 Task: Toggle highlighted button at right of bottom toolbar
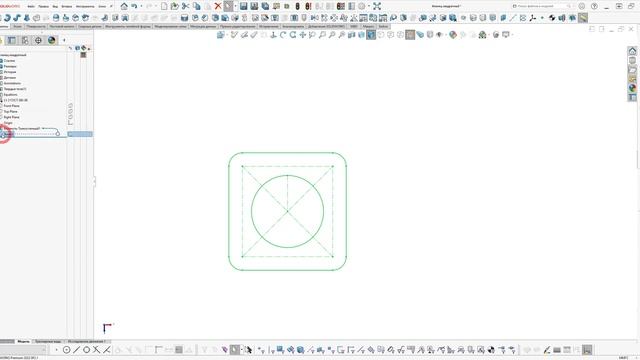[x=587, y=350]
